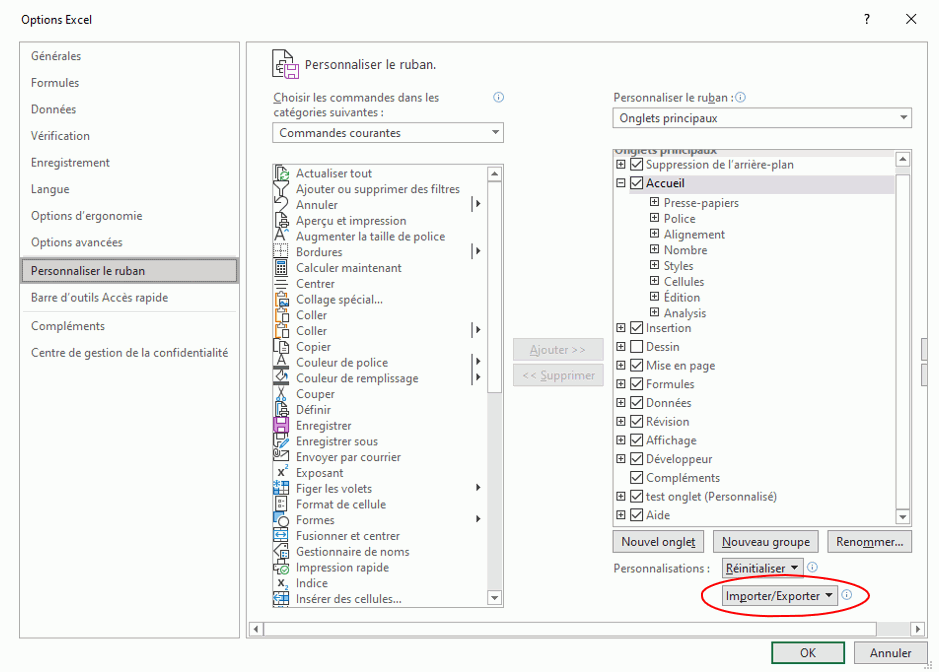Expand the Police group

(655, 217)
